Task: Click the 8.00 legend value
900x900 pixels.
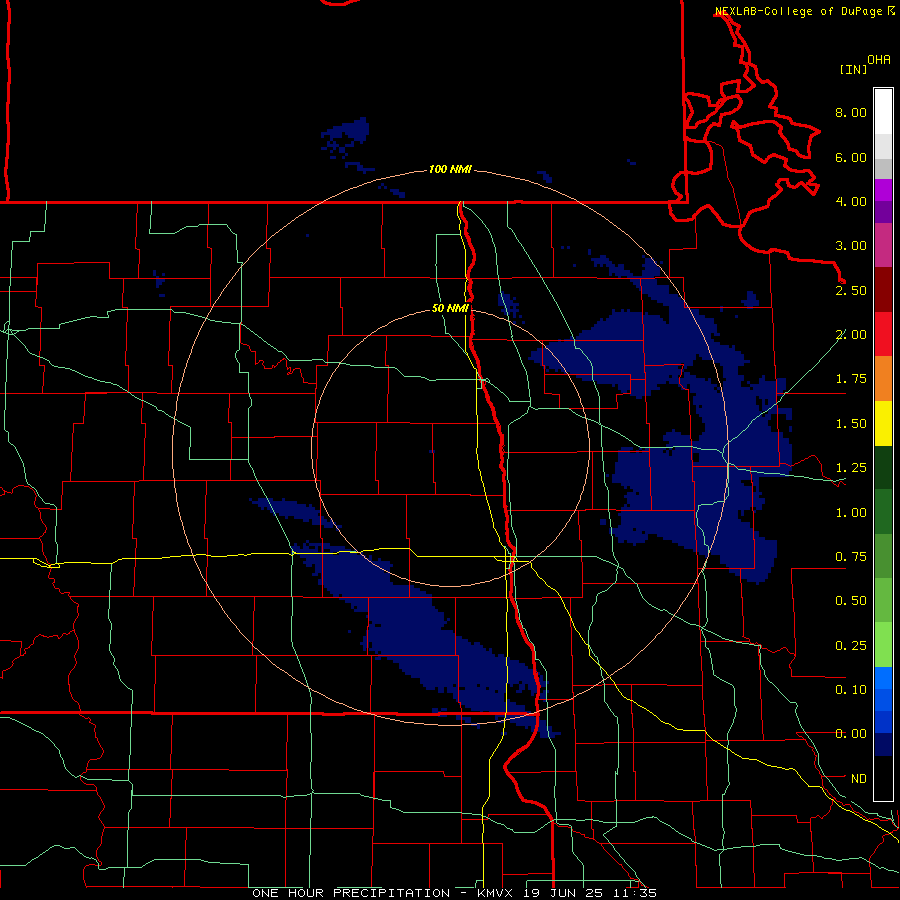Action: (851, 112)
